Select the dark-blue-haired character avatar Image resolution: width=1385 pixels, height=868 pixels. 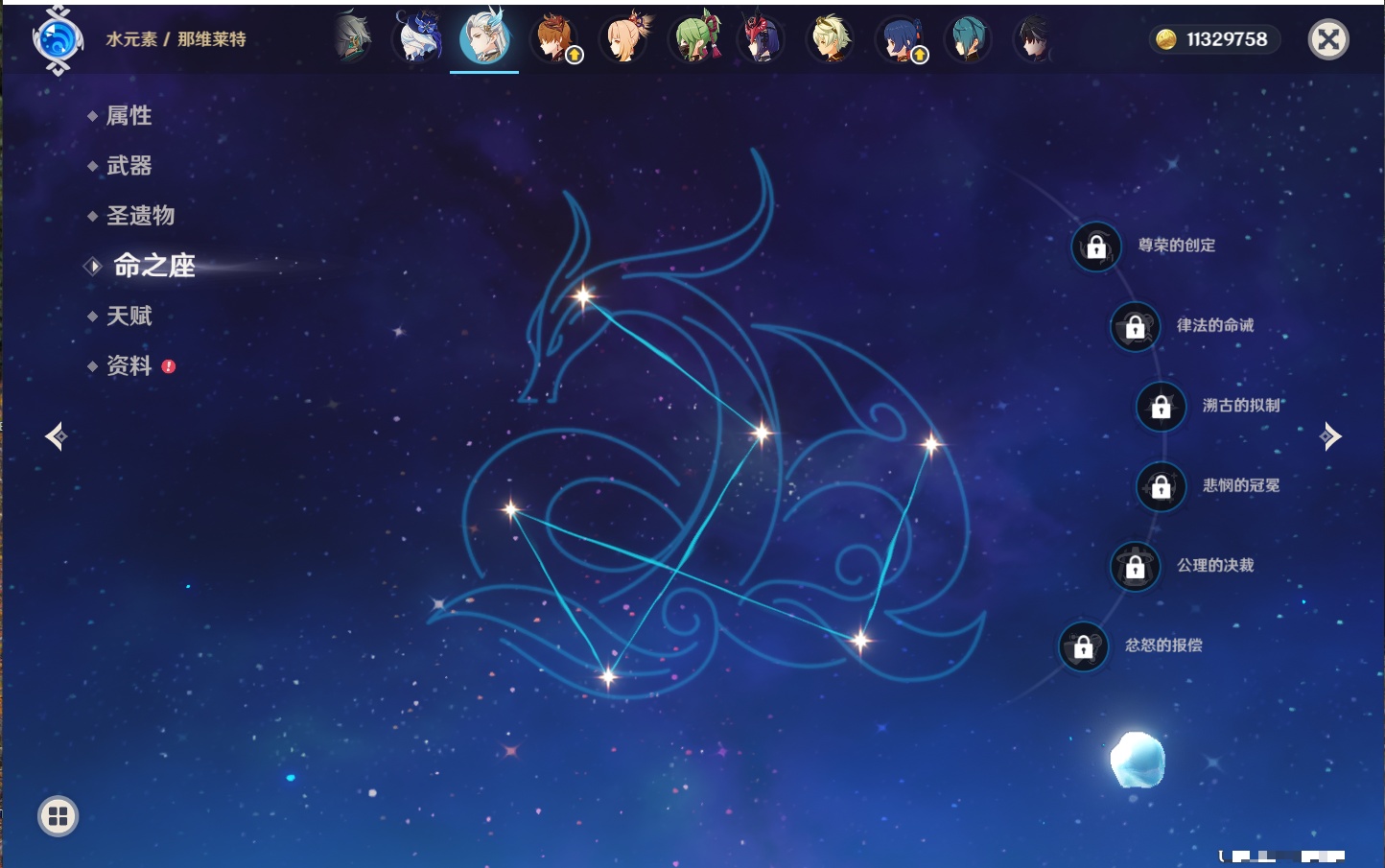tap(900, 39)
